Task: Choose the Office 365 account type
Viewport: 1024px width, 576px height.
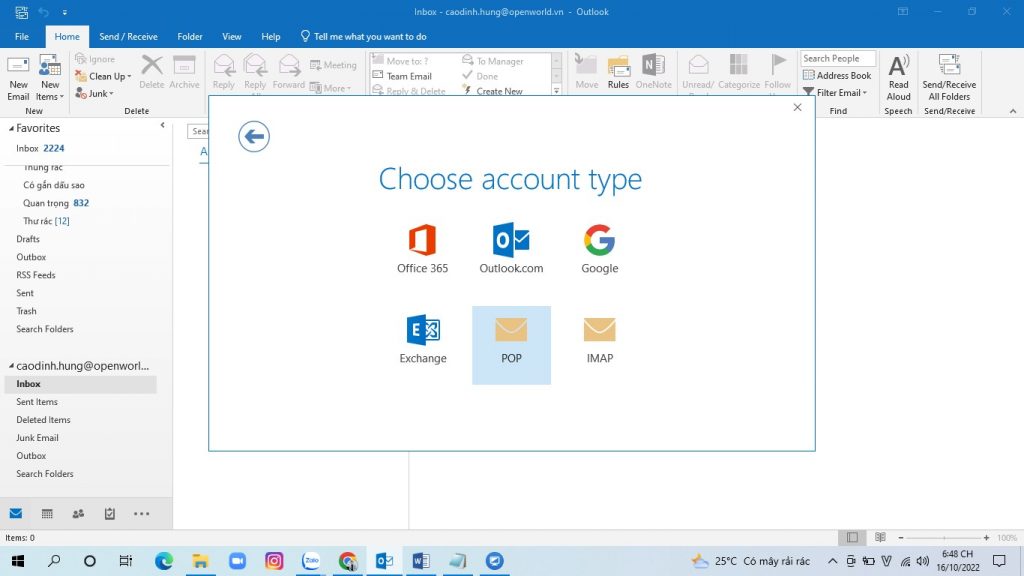Action: (x=422, y=249)
